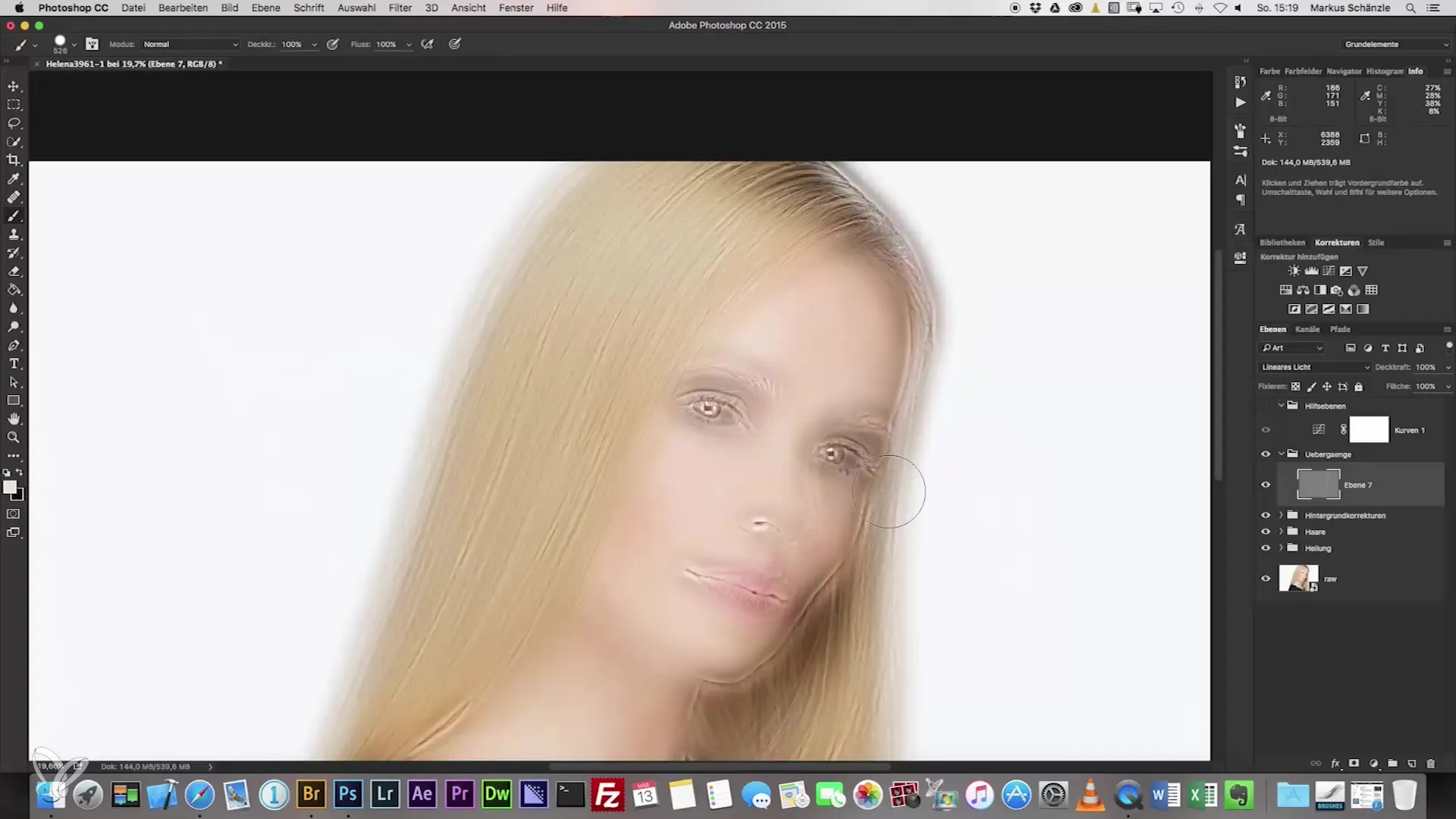Screen dimensions: 1456x819
Task: Switch to the Bibliotheken tab
Action: coord(1282,243)
